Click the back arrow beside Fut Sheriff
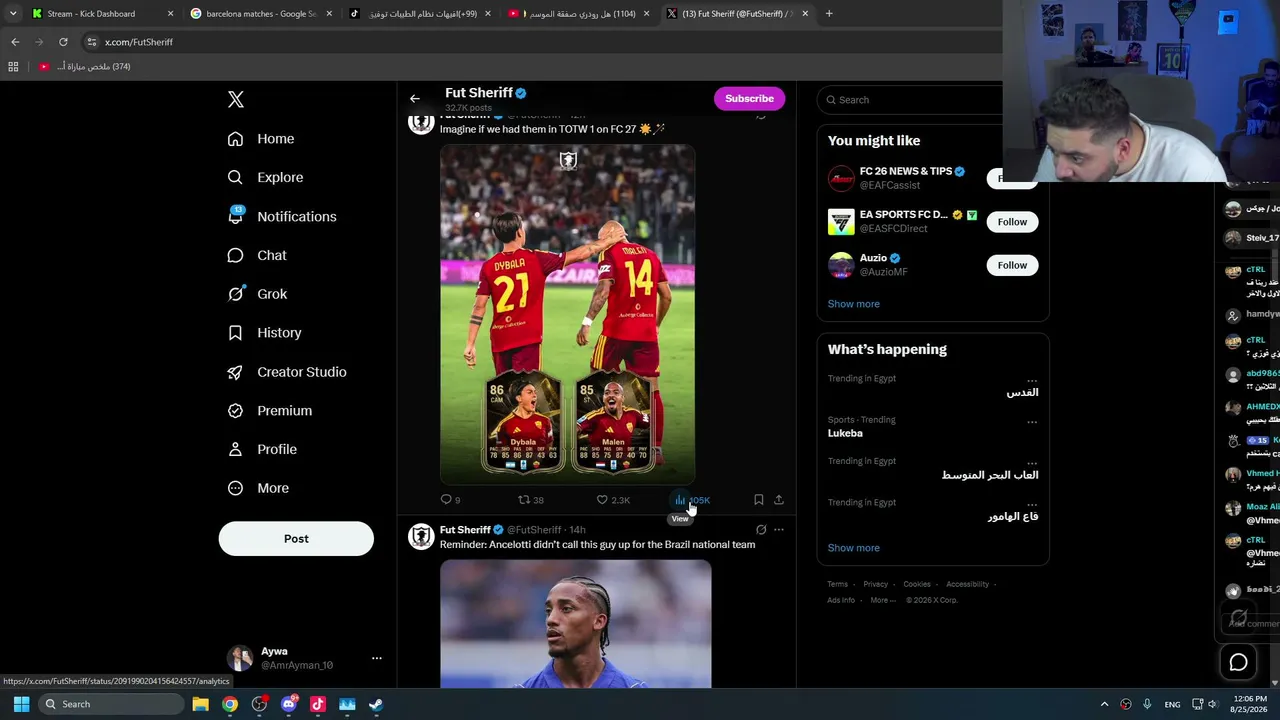The image size is (1280, 720). (415, 99)
